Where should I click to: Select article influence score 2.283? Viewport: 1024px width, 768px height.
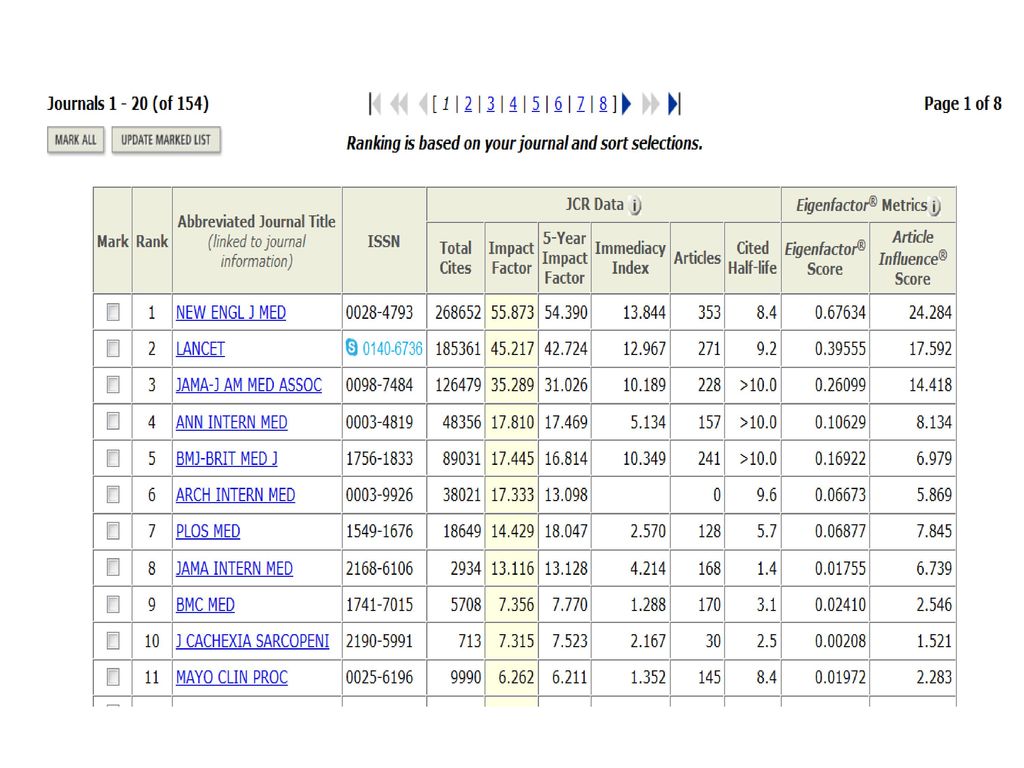[x=934, y=678]
